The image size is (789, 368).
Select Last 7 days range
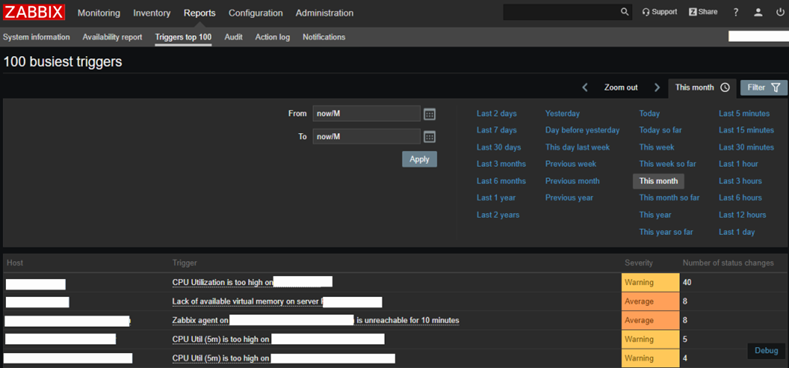pos(497,130)
